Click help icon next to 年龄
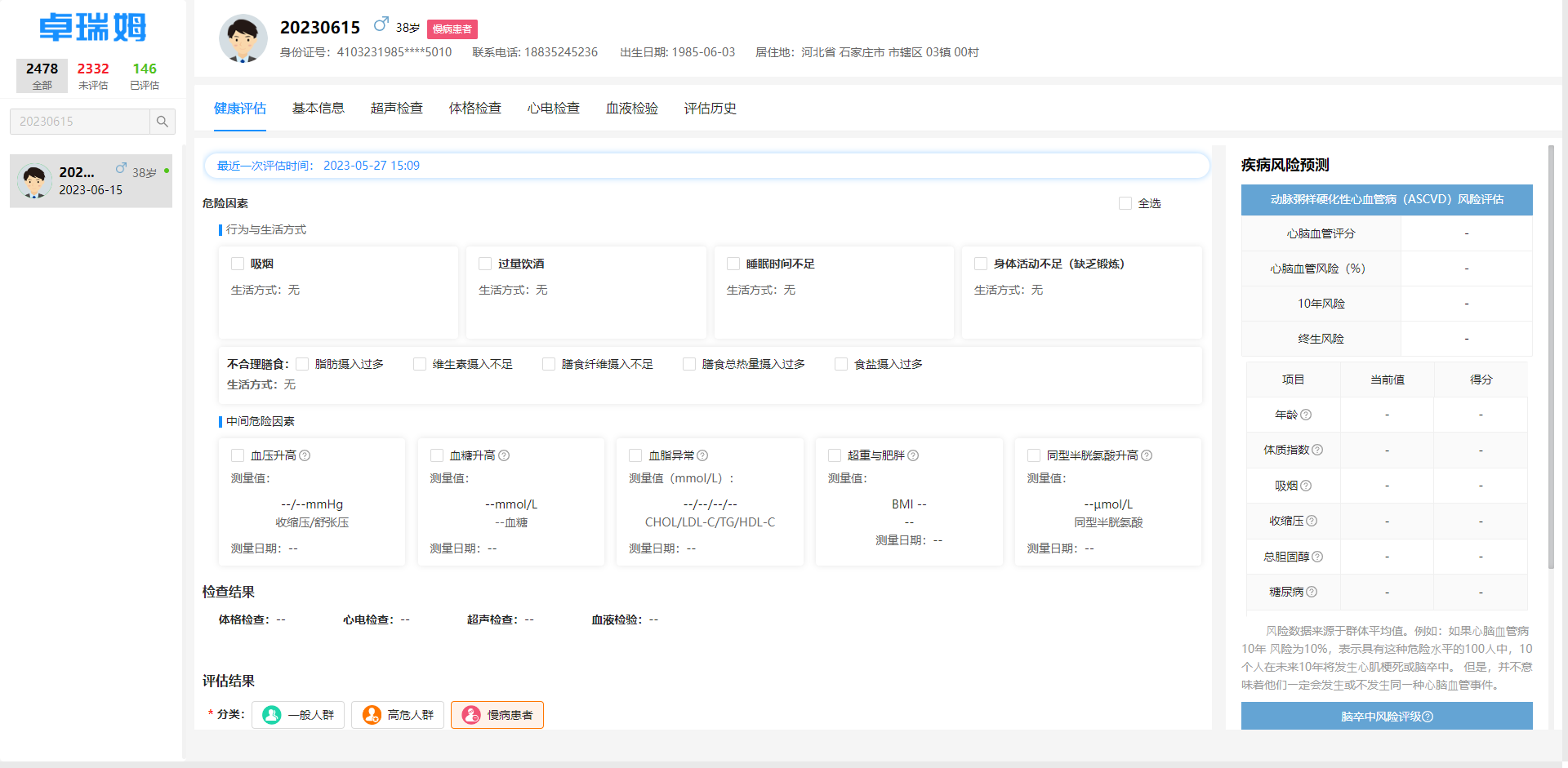This screenshot has height=768, width=1568. [x=1306, y=415]
